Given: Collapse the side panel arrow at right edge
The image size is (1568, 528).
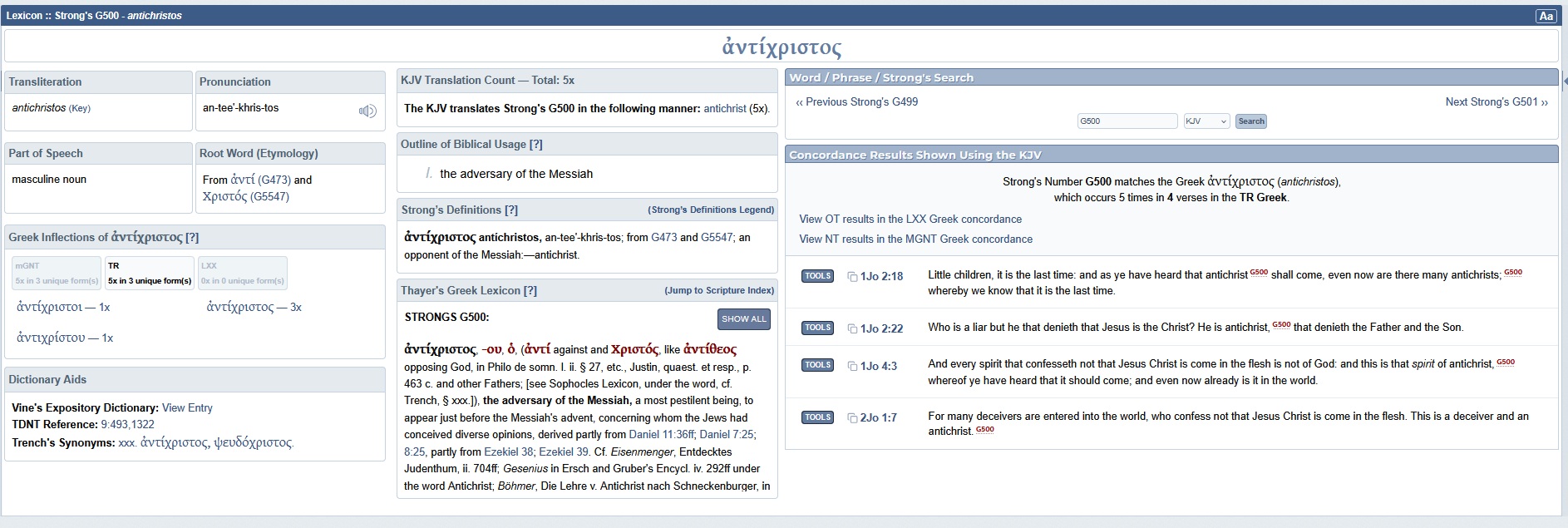Looking at the screenshot, I should click(1565, 81).
